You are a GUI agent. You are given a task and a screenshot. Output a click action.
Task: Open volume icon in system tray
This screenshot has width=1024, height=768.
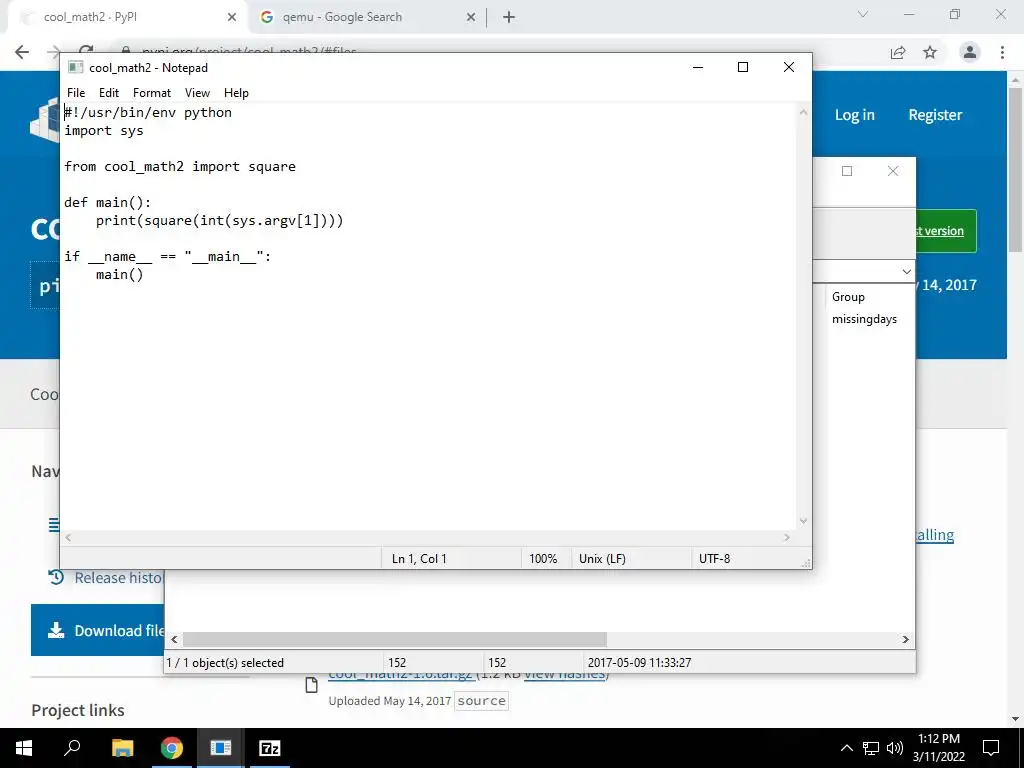coord(895,748)
